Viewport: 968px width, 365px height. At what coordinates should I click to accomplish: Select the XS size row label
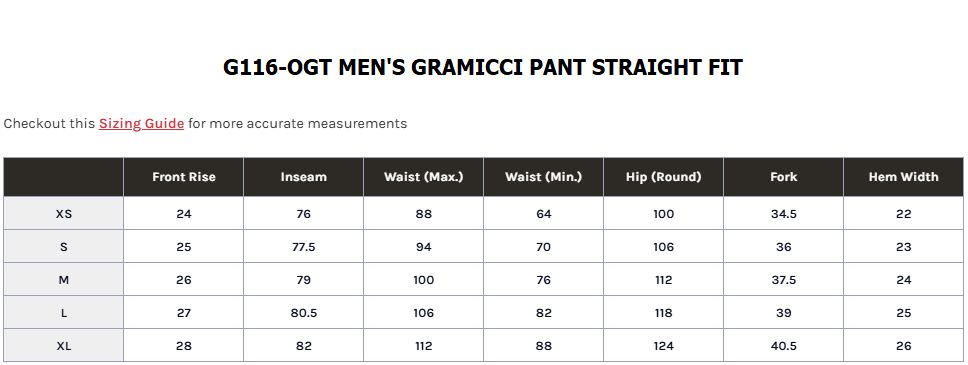point(64,214)
